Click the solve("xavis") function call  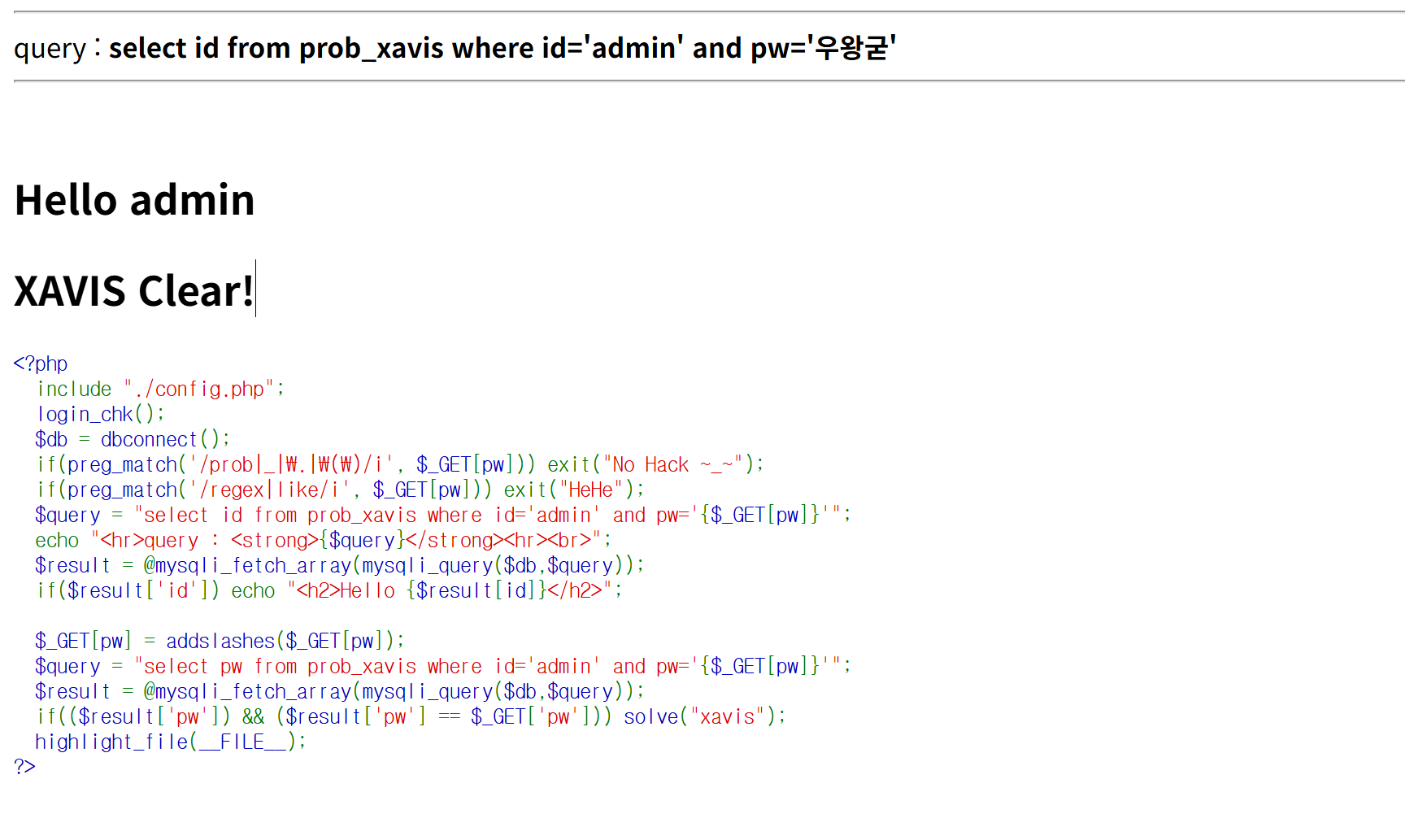point(704,717)
